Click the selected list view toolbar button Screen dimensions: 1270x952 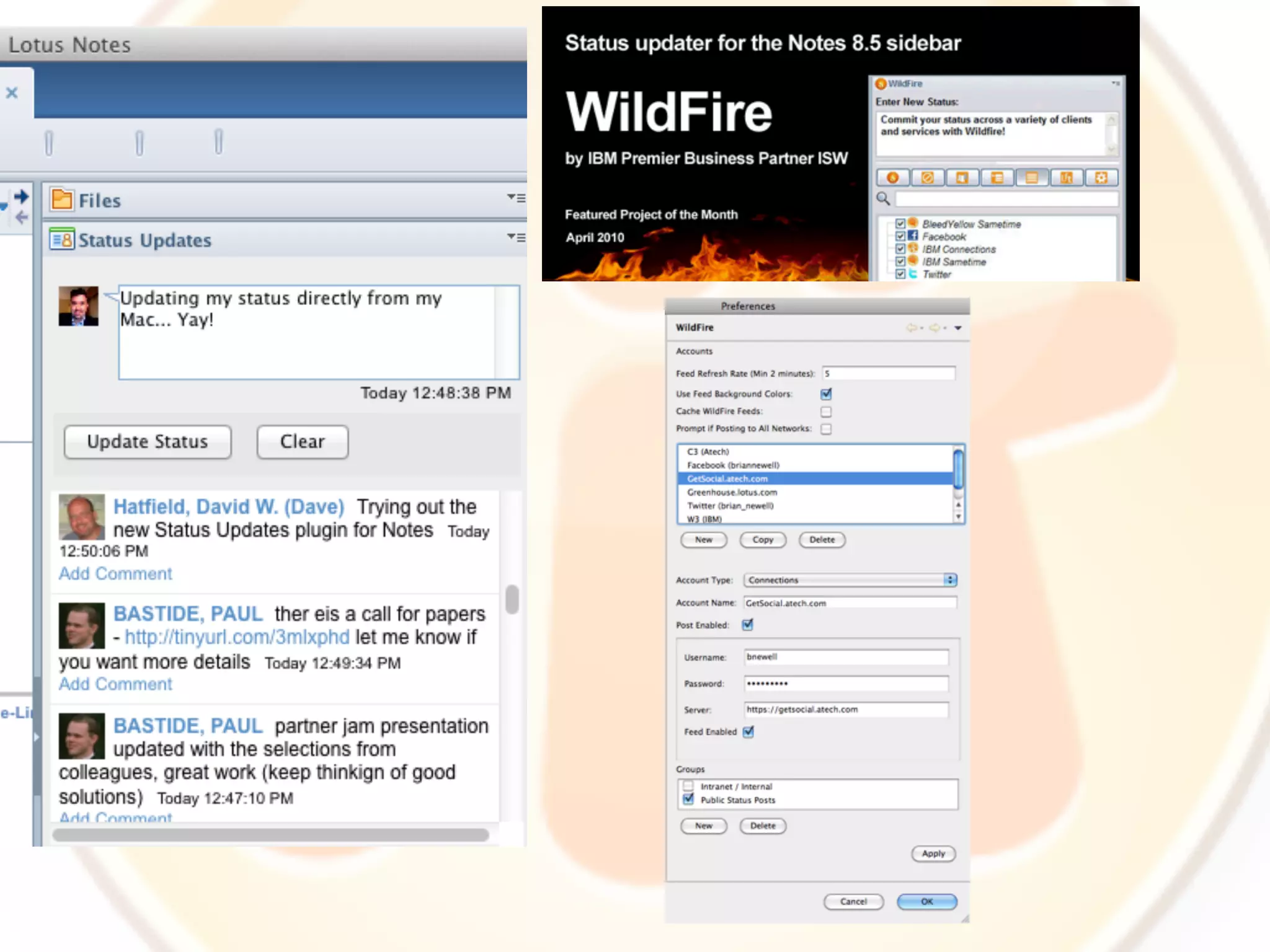tap(1031, 178)
